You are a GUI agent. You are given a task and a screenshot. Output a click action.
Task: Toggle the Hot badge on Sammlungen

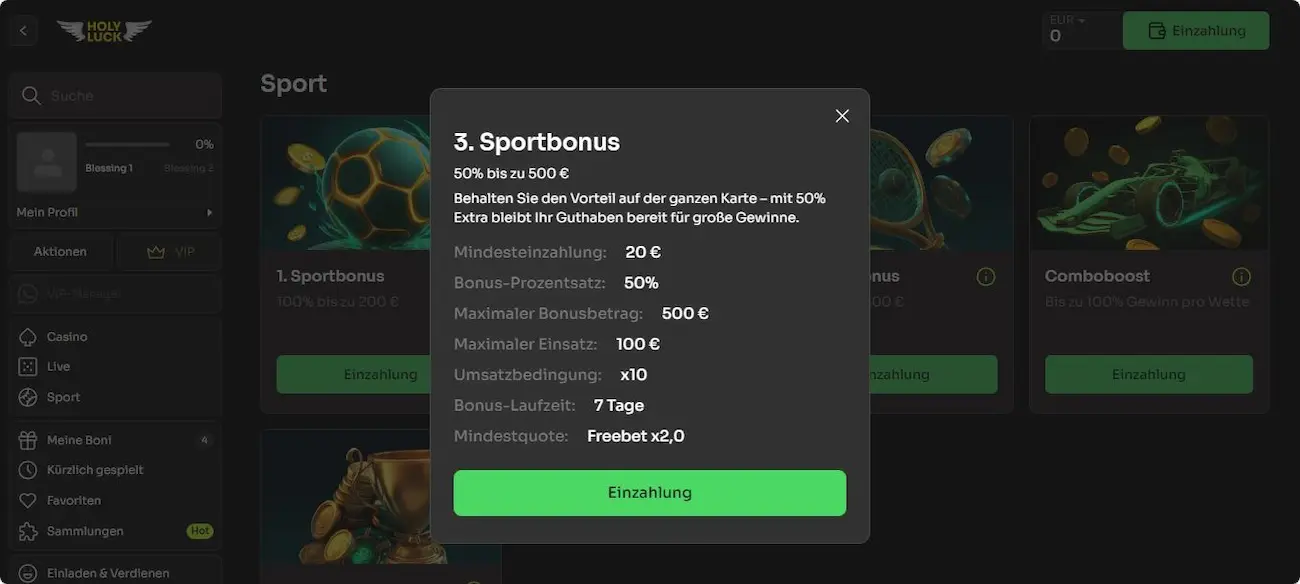click(200, 531)
